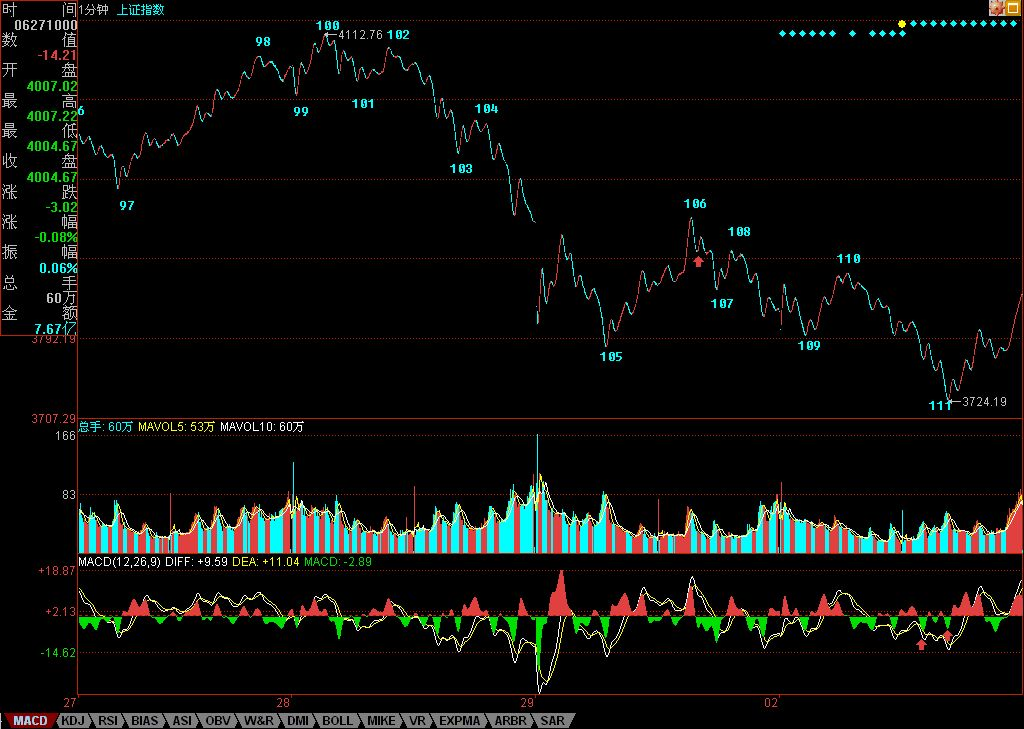
Task: Switch to the EXPMA tab
Action: coord(459,720)
